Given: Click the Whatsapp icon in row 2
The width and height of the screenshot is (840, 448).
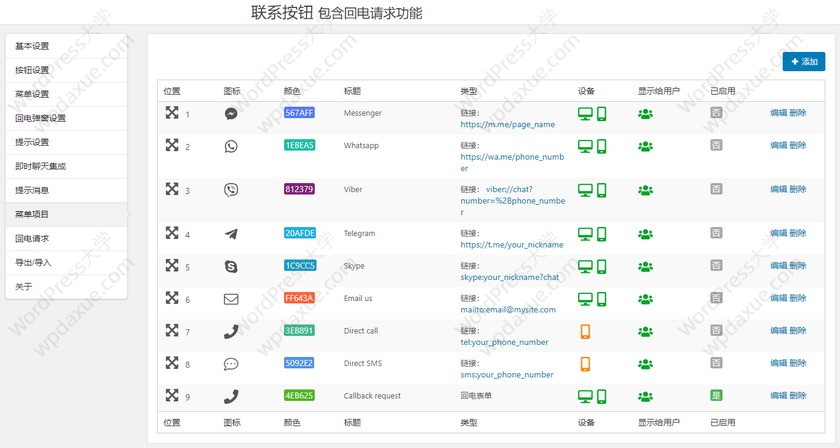Looking at the screenshot, I should pyautogui.click(x=231, y=146).
